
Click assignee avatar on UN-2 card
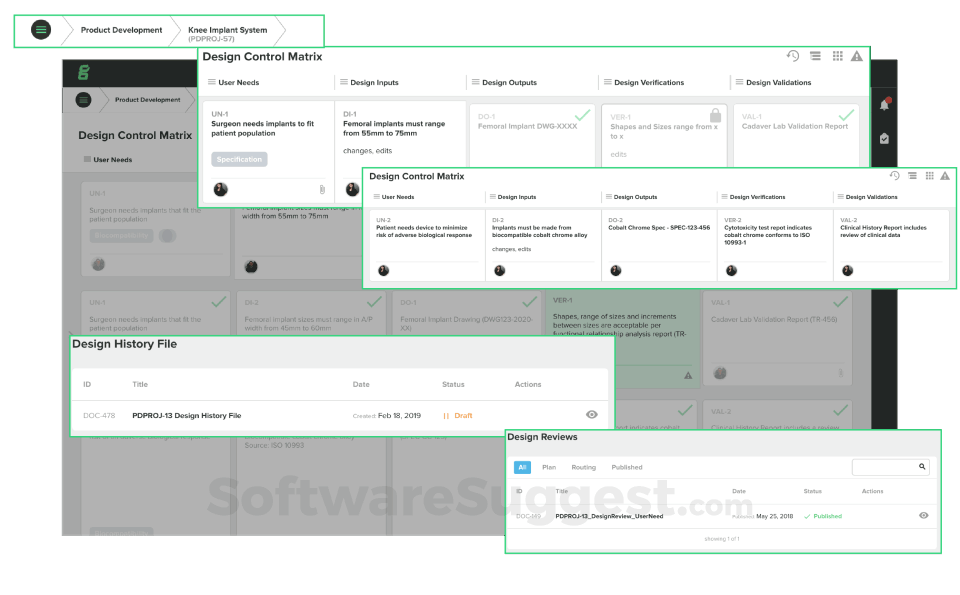pyautogui.click(x=383, y=271)
